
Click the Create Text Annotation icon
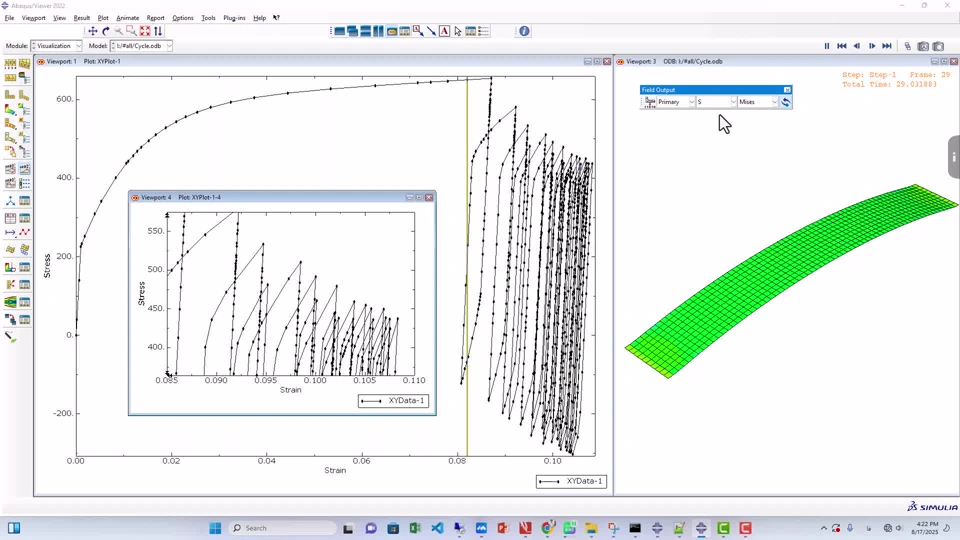[x=444, y=31]
